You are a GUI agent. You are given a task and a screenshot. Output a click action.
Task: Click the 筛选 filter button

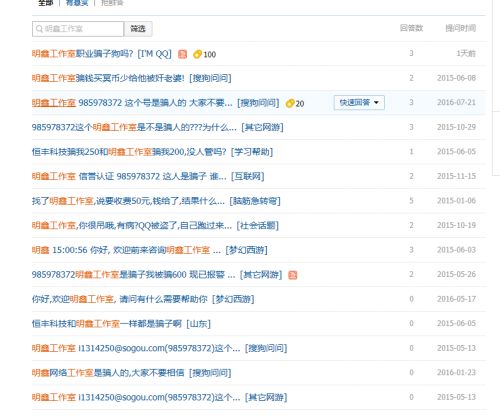138,29
